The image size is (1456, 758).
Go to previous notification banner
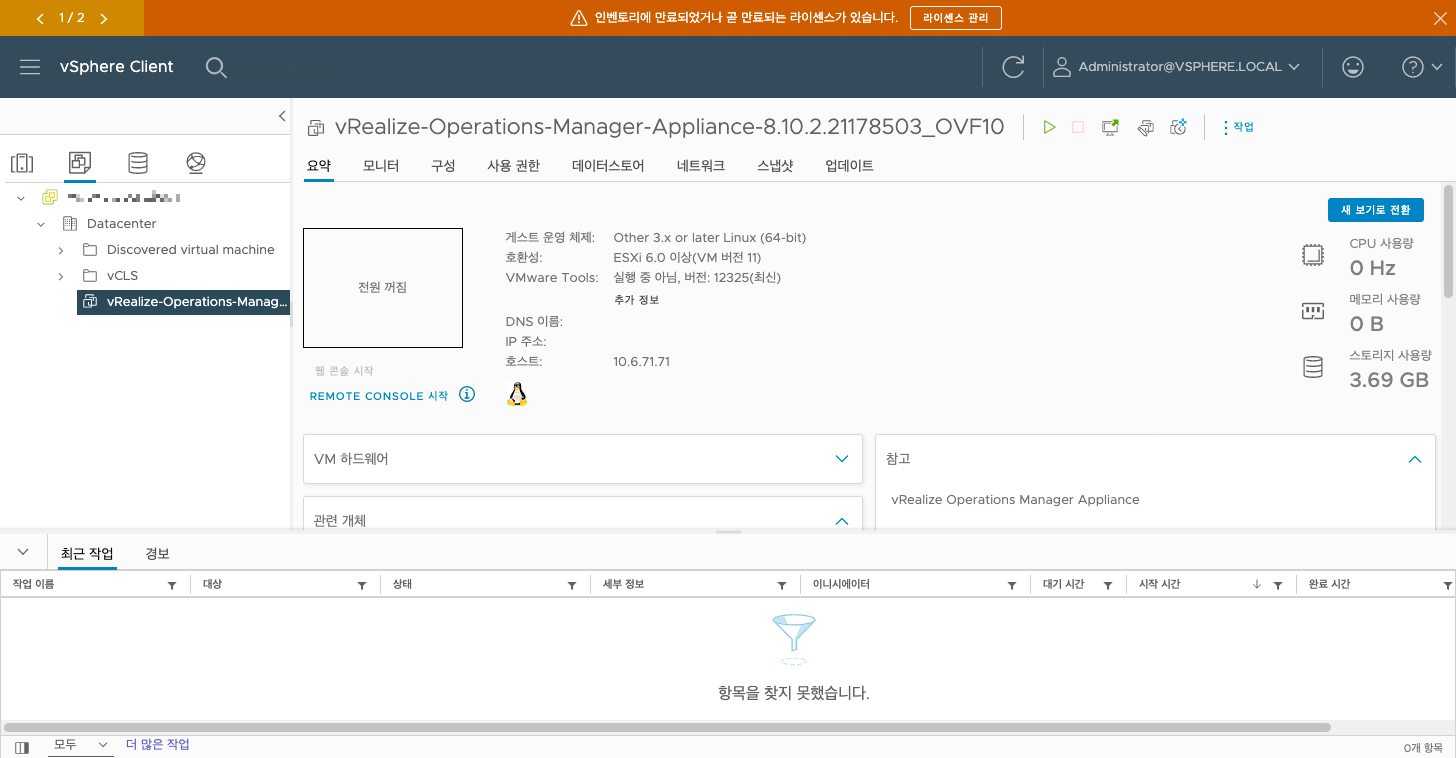[x=40, y=18]
